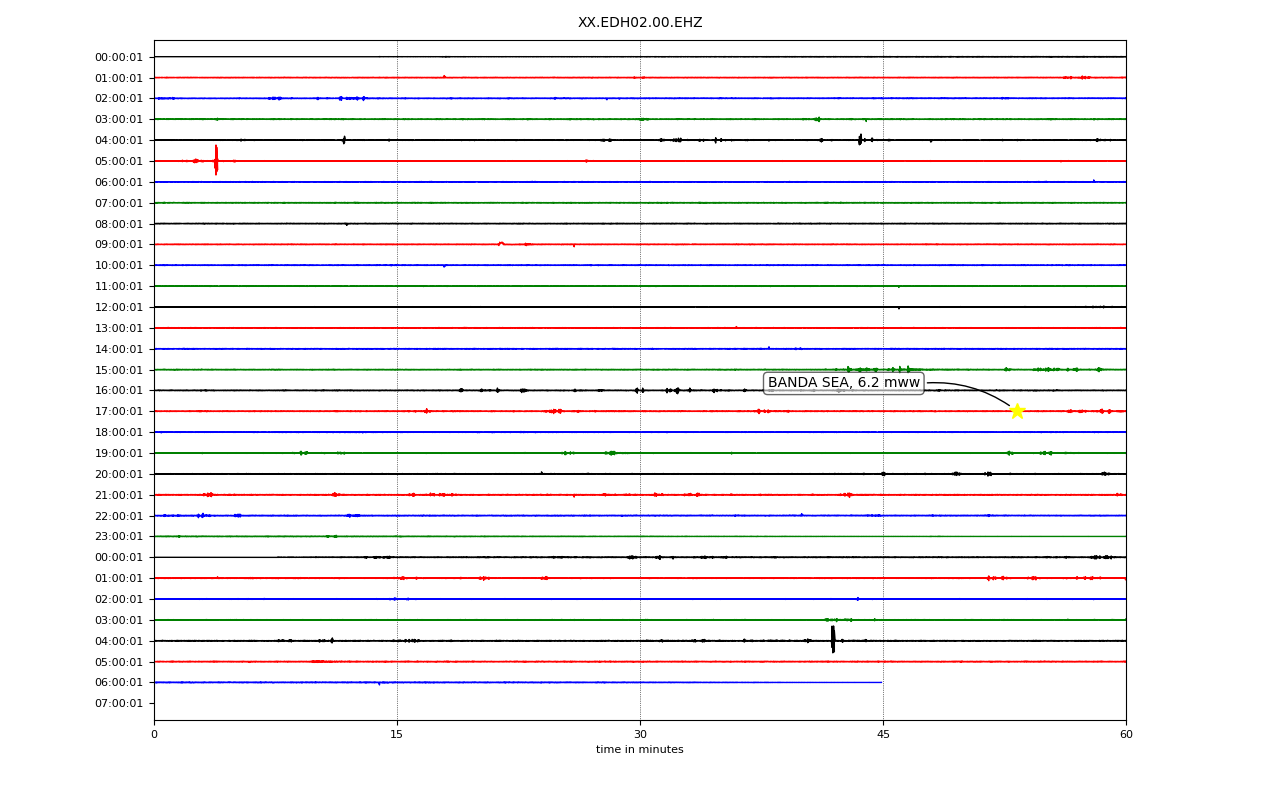Click the 17:00:01 time label

tap(119, 411)
